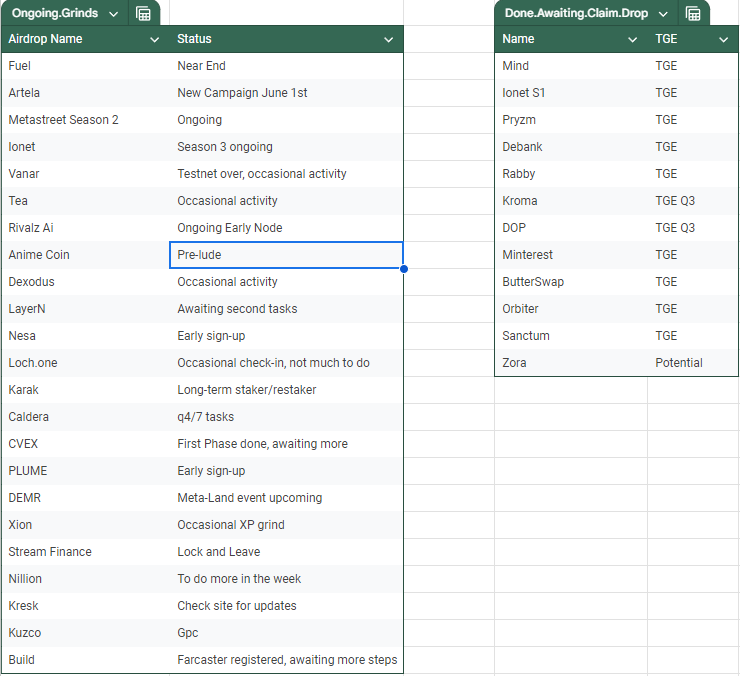Click the Ongoing Early Node cell

point(286,228)
